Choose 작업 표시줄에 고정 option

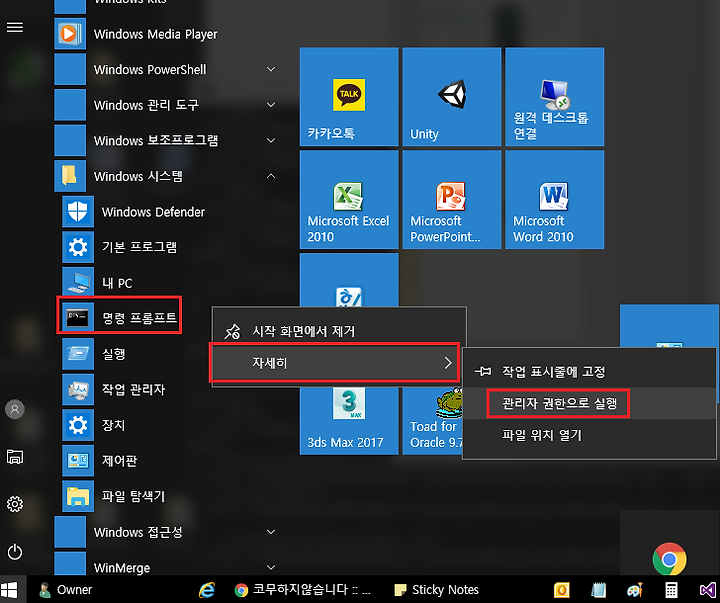click(590, 371)
